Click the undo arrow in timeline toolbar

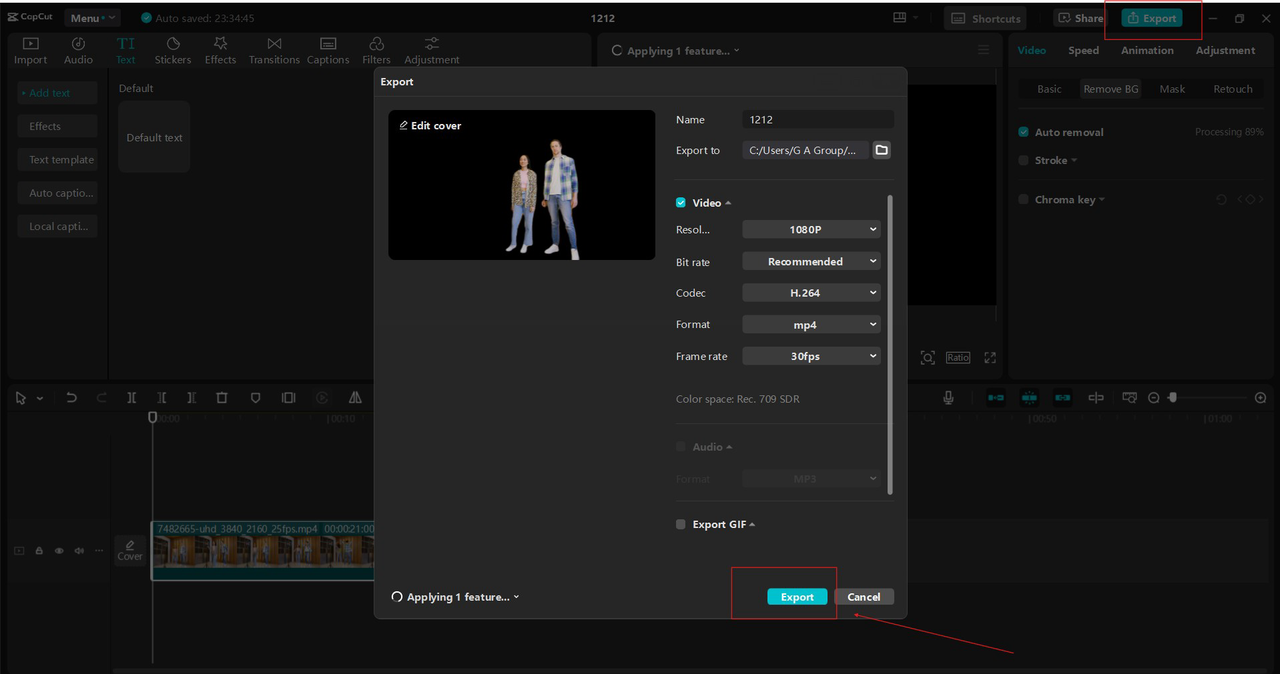tap(71, 398)
